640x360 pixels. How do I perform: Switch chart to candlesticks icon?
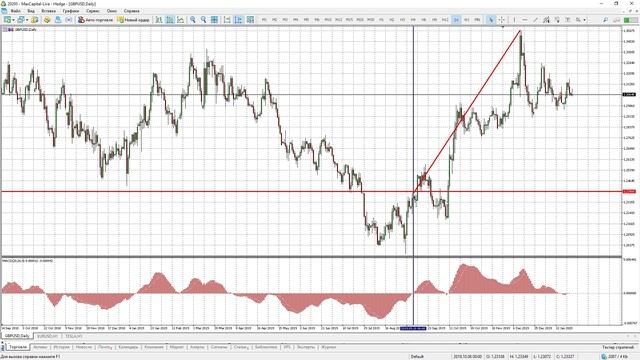tap(170, 20)
